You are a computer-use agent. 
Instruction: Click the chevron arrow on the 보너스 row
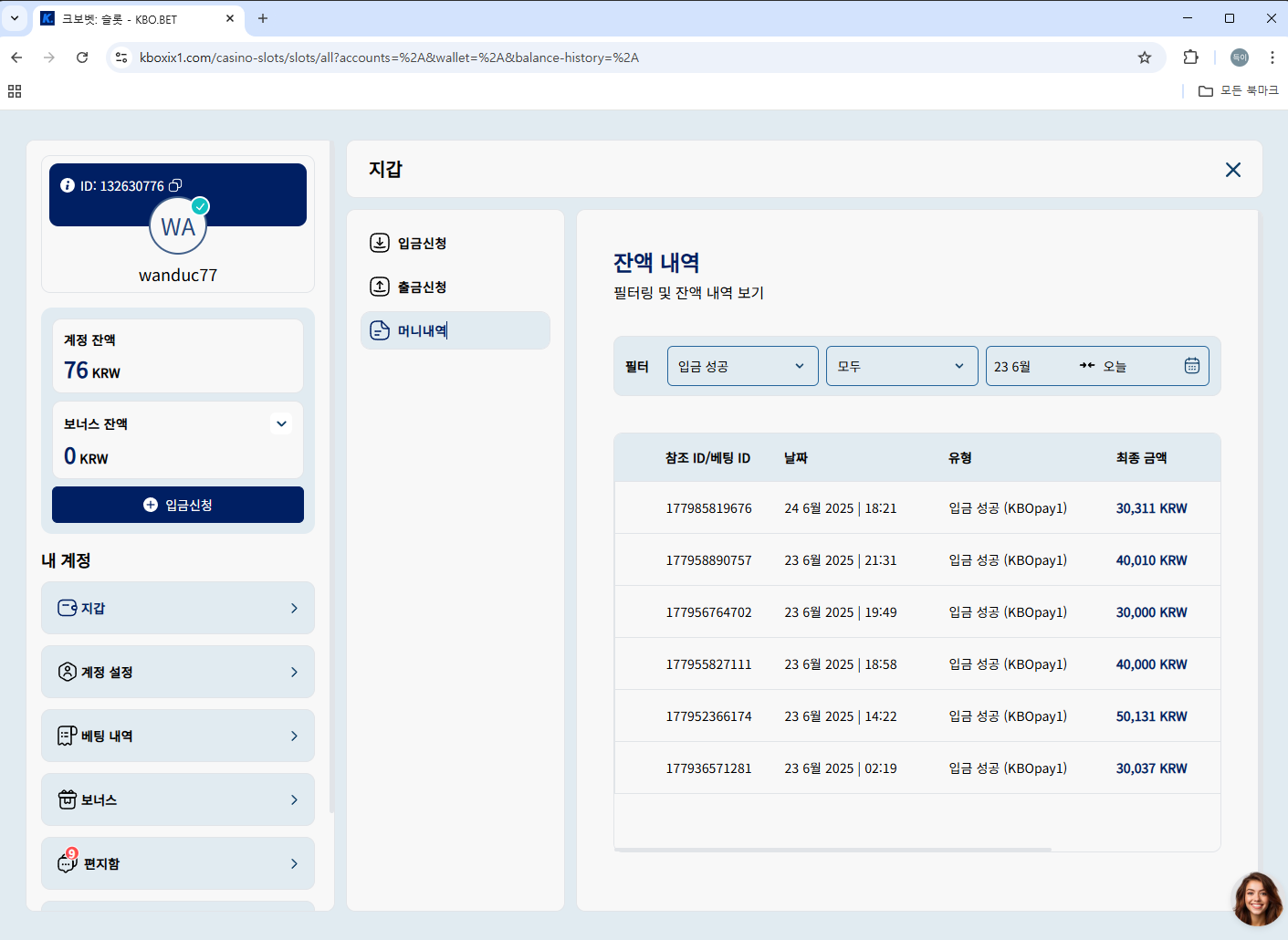coord(294,799)
